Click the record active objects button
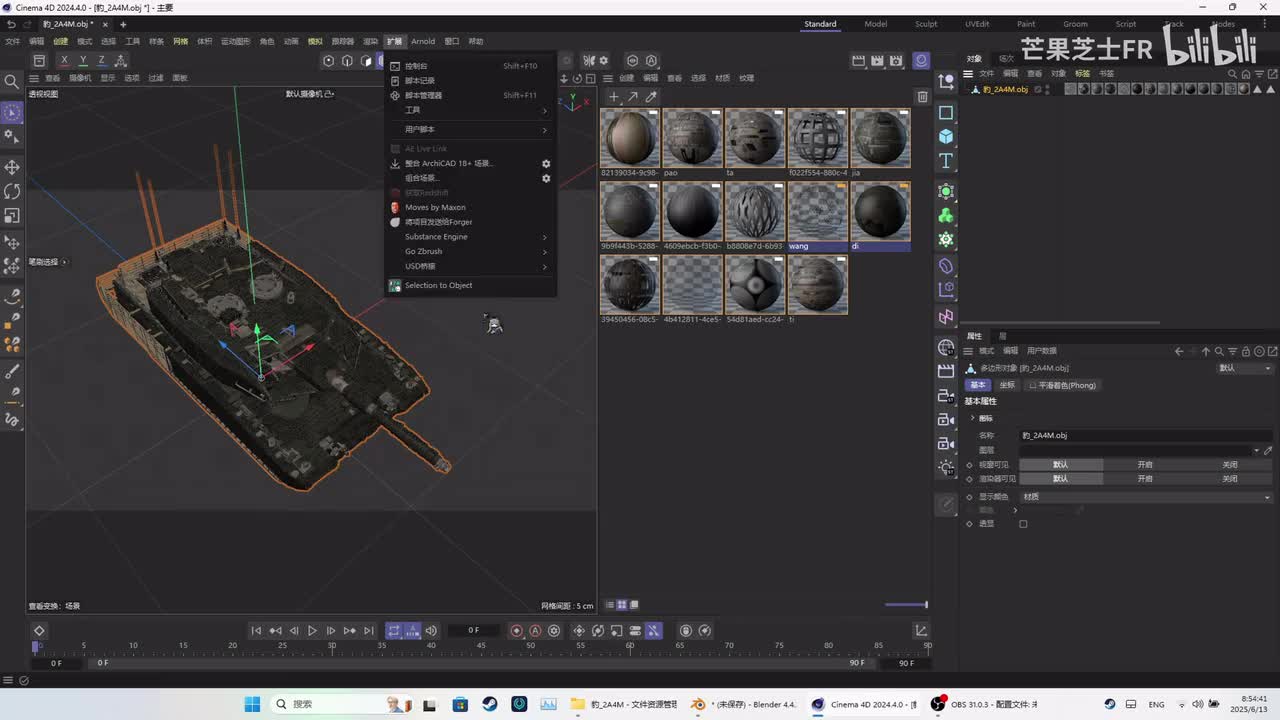 click(x=516, y=631)
